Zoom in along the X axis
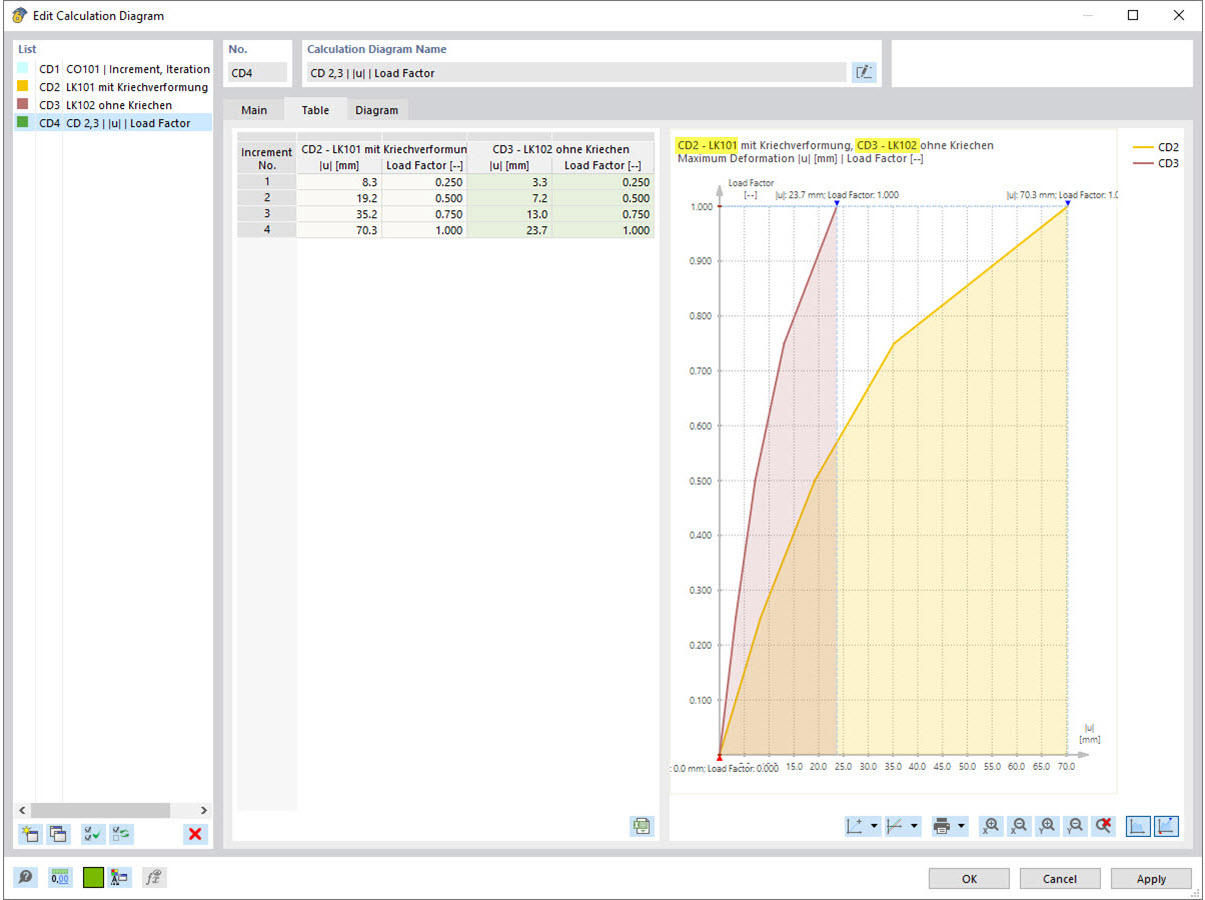 (989, 826)
